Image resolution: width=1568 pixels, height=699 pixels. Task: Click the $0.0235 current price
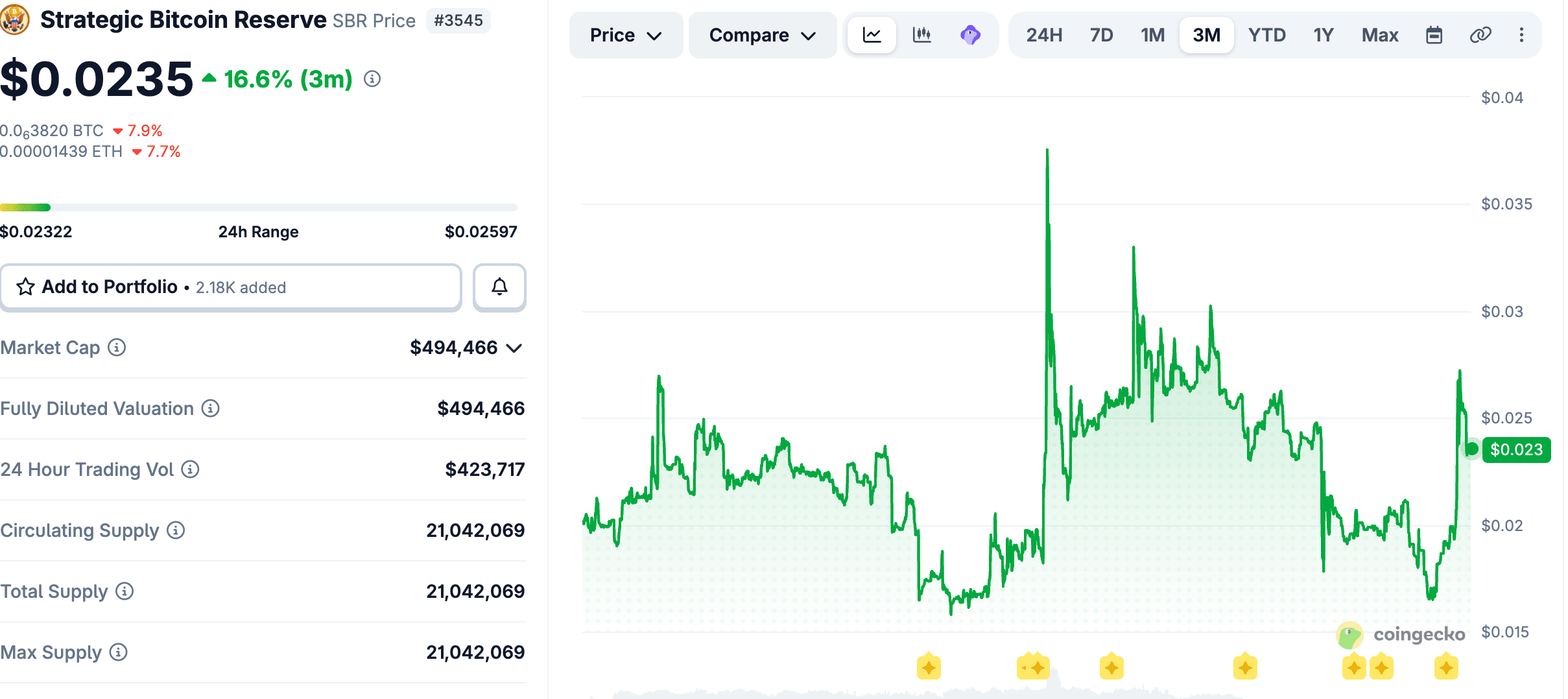coord(97,79)
